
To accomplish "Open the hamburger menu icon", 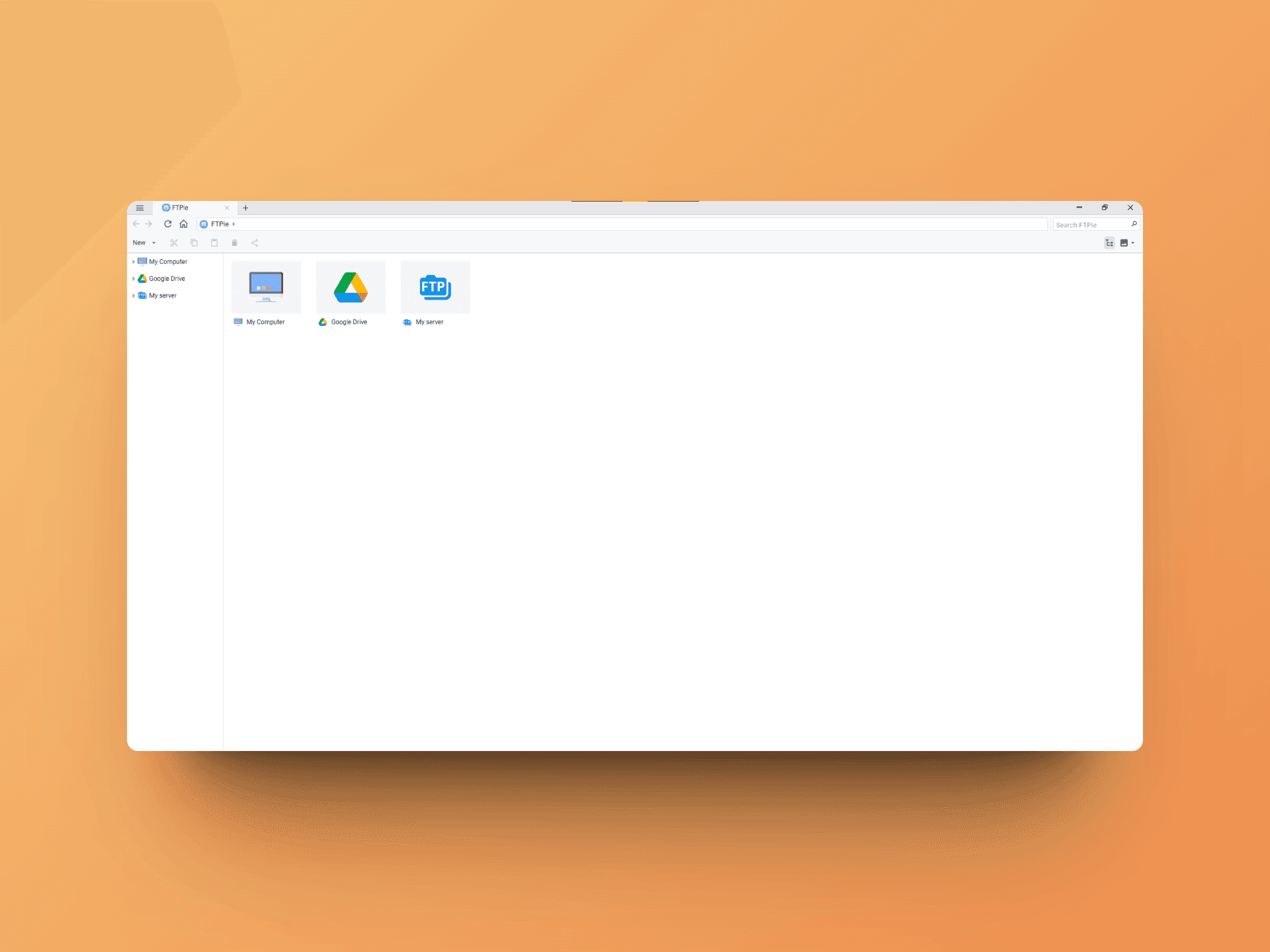I will (140, 208).
